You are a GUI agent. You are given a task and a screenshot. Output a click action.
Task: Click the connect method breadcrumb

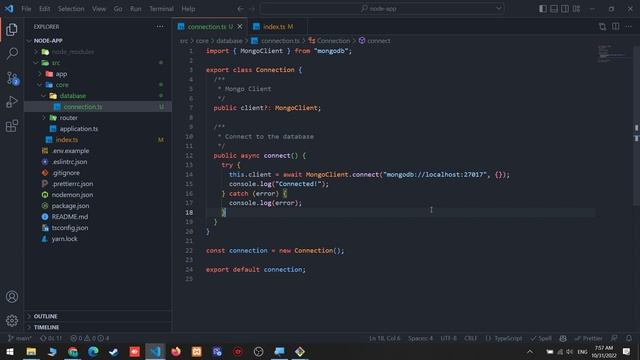point(374,41)
